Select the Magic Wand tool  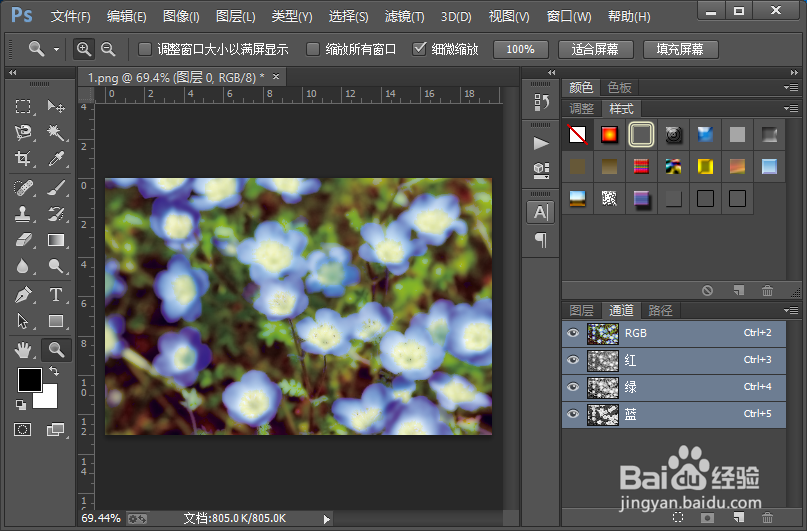click(x=56, y=133)
